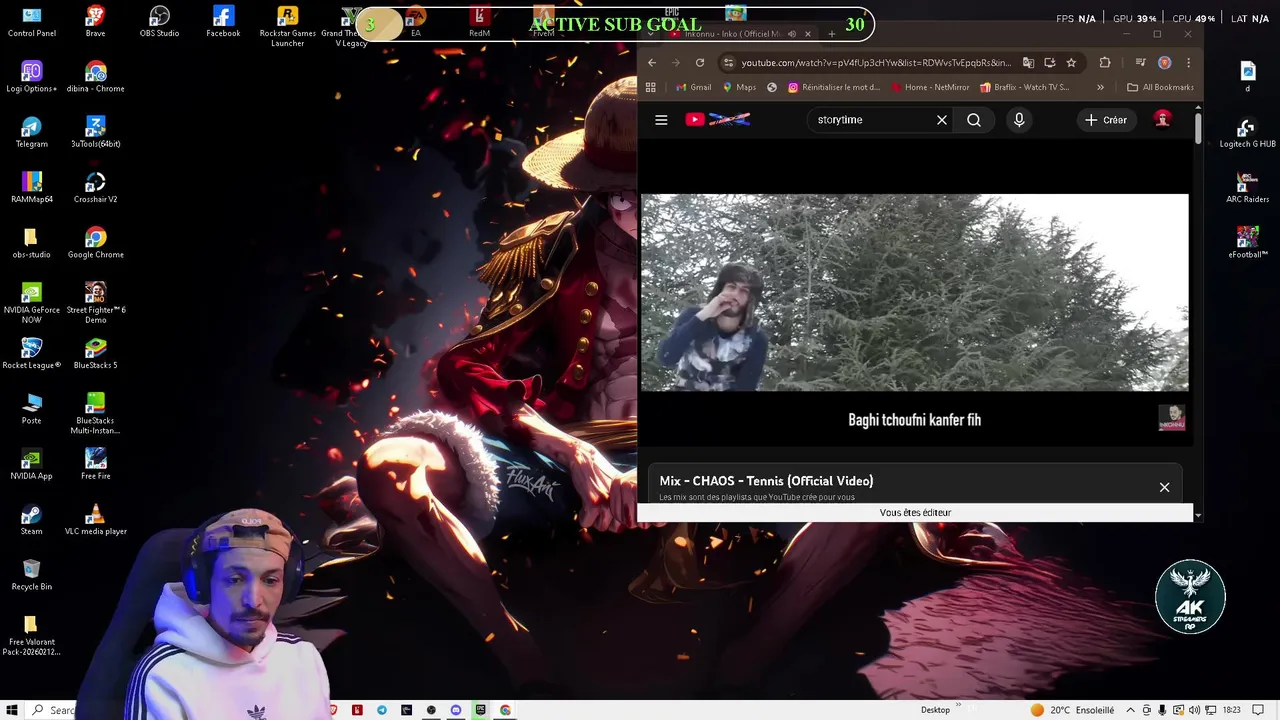Open VLC media player shortcut
1280x720 pixels.
tap(95, 519)
